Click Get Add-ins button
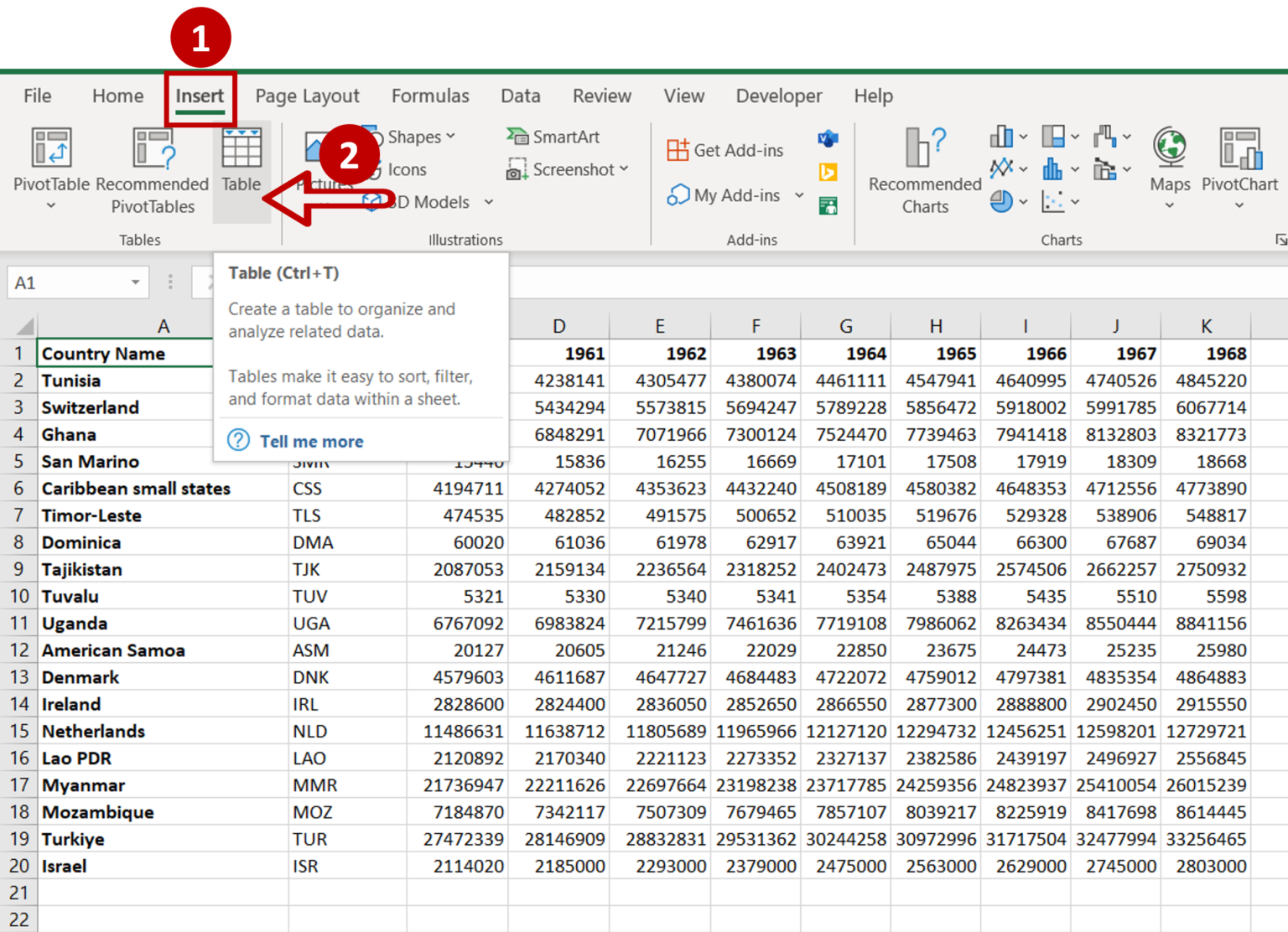Screen dimensions: 1288x932 (725, 150)
